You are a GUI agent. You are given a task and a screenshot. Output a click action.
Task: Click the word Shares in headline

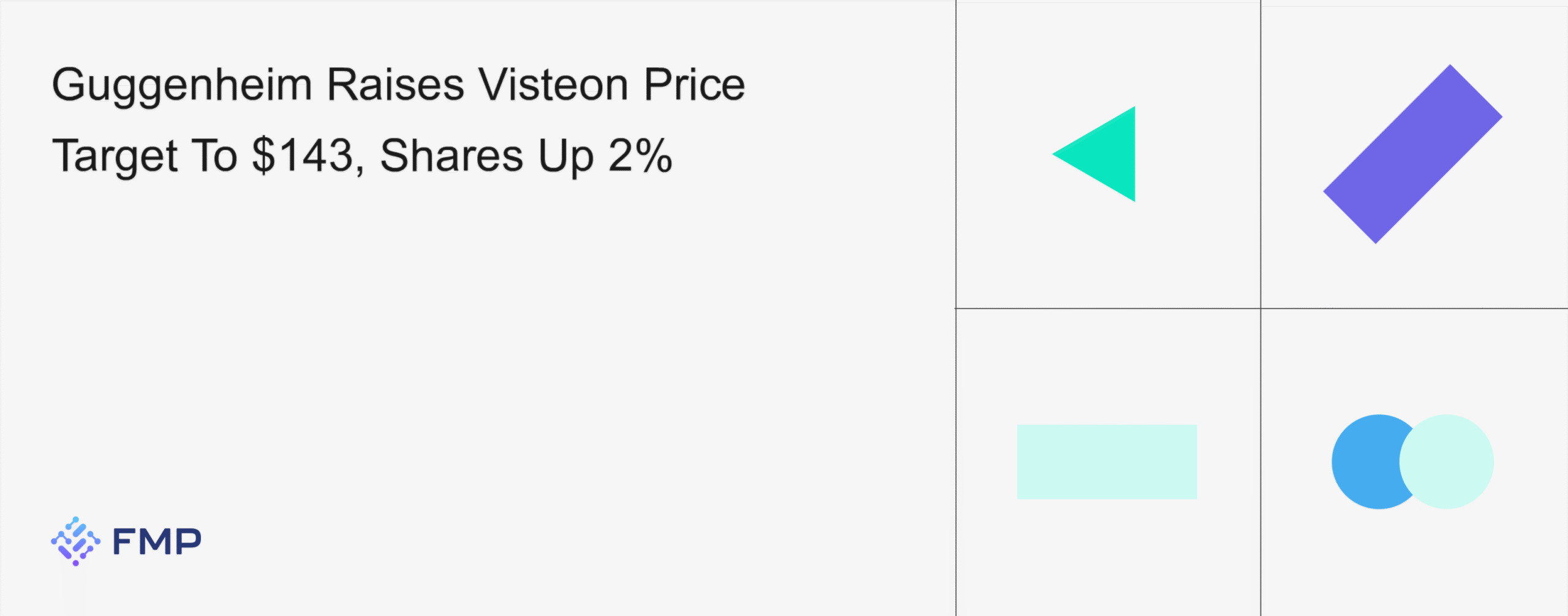(451, 156)
